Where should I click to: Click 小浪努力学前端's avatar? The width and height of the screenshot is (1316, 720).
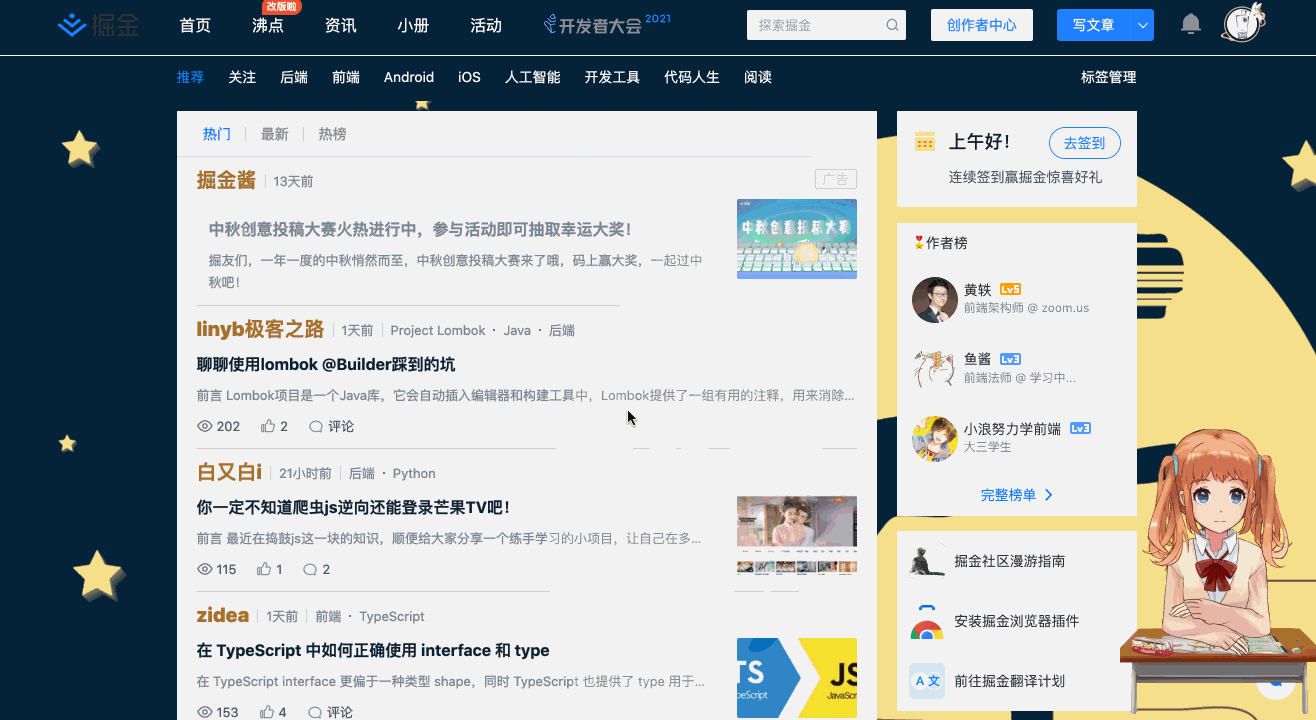click(x=935, y=438)
